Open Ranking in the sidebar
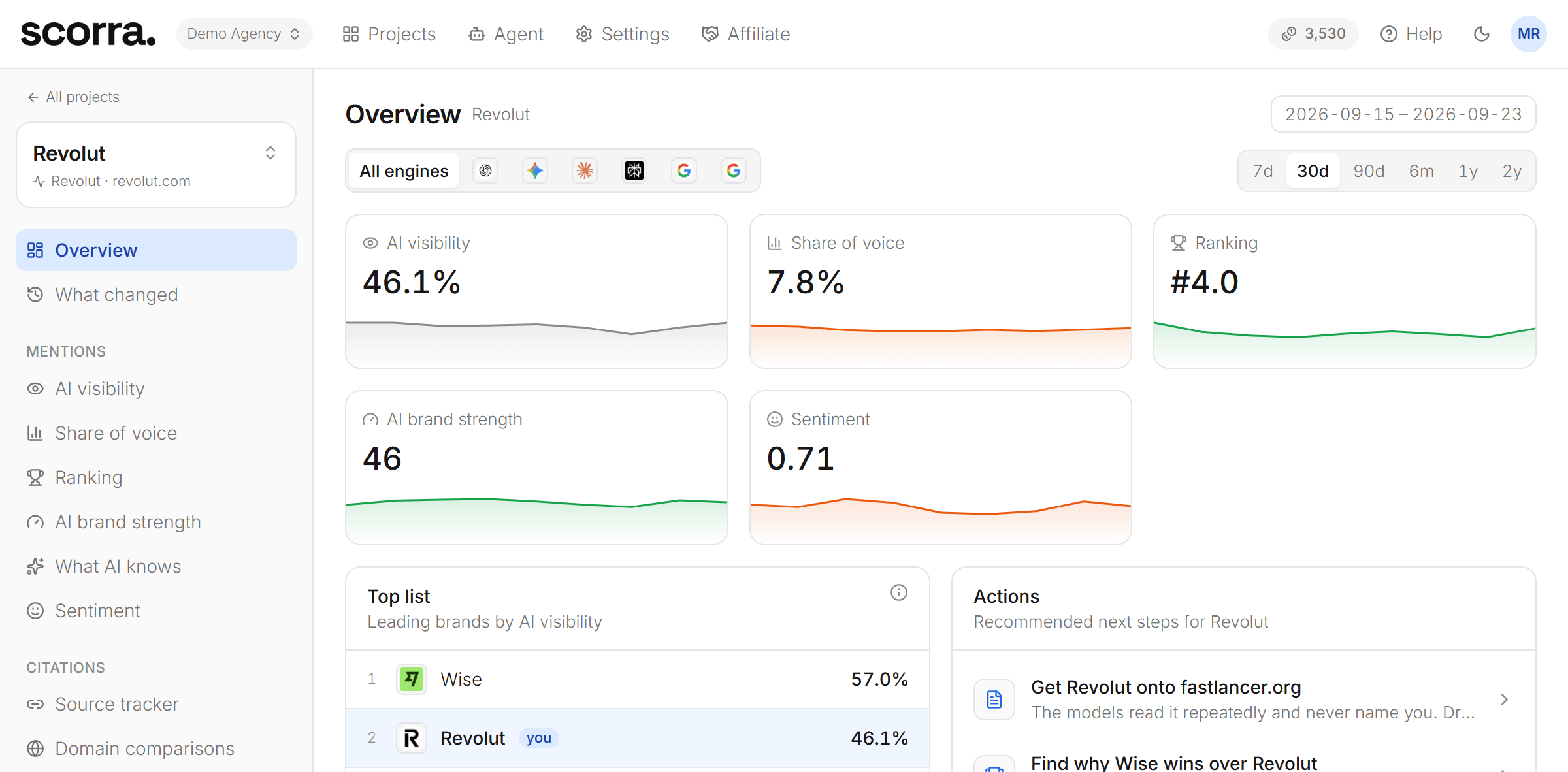 [156, 477]
